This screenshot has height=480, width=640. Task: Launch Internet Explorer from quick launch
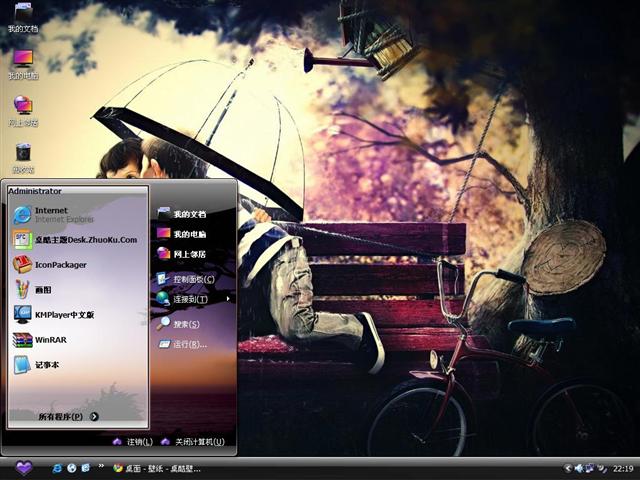pyautogui.click(x=57, y=468)
